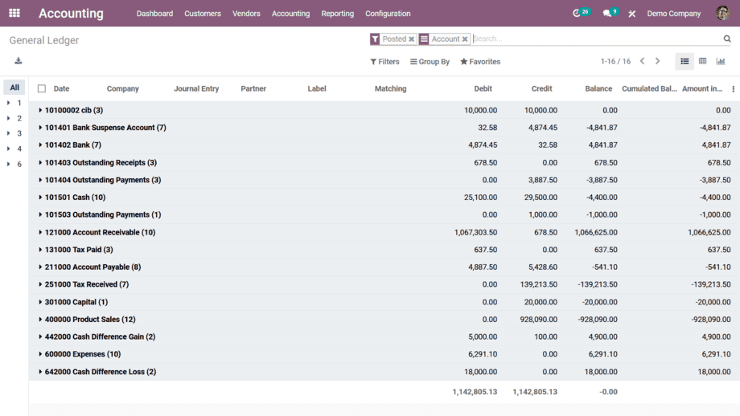Switch to list view icon

pyautogui.click(x=684, y=61)
